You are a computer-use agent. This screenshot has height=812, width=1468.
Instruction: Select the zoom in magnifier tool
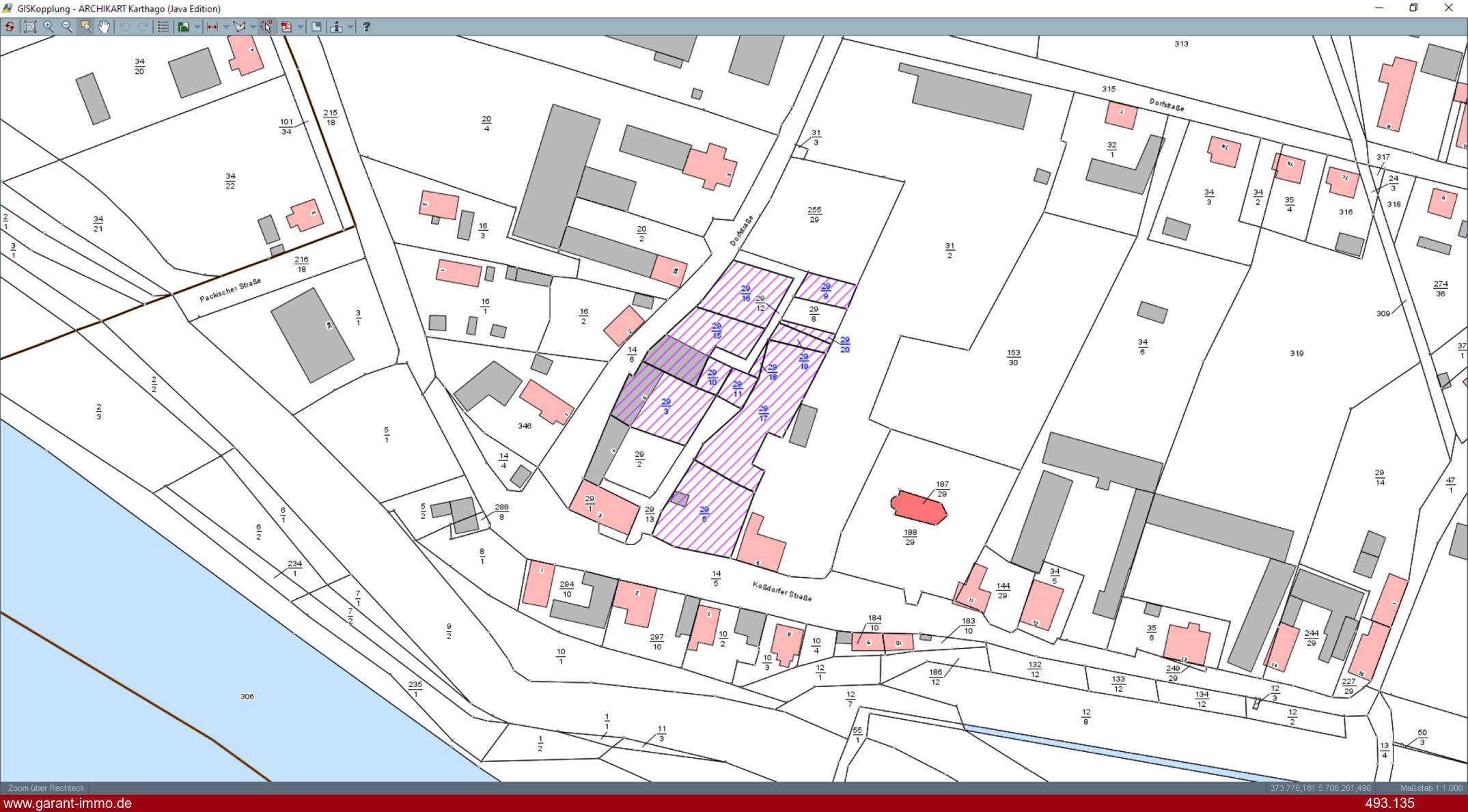49,27
